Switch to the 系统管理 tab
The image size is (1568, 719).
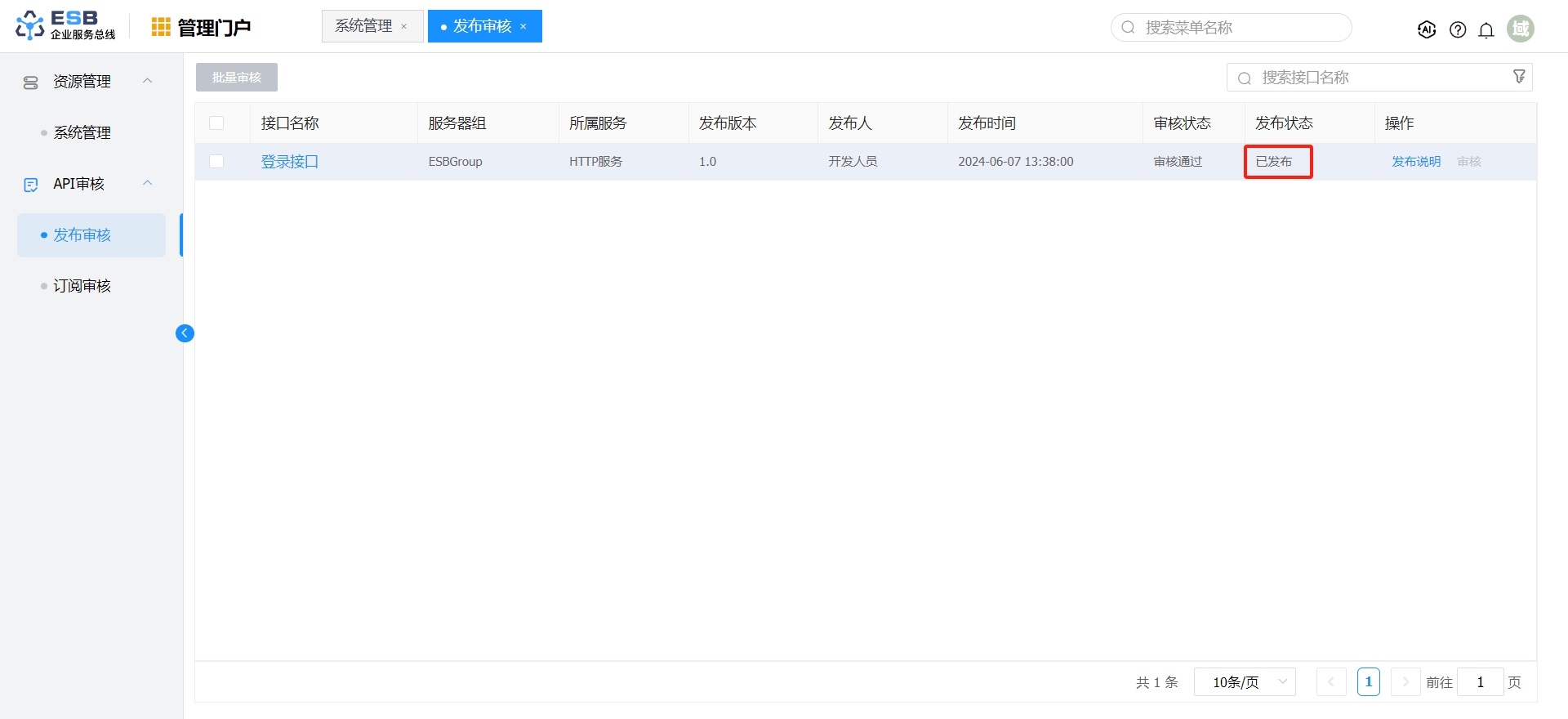[363, 26]
